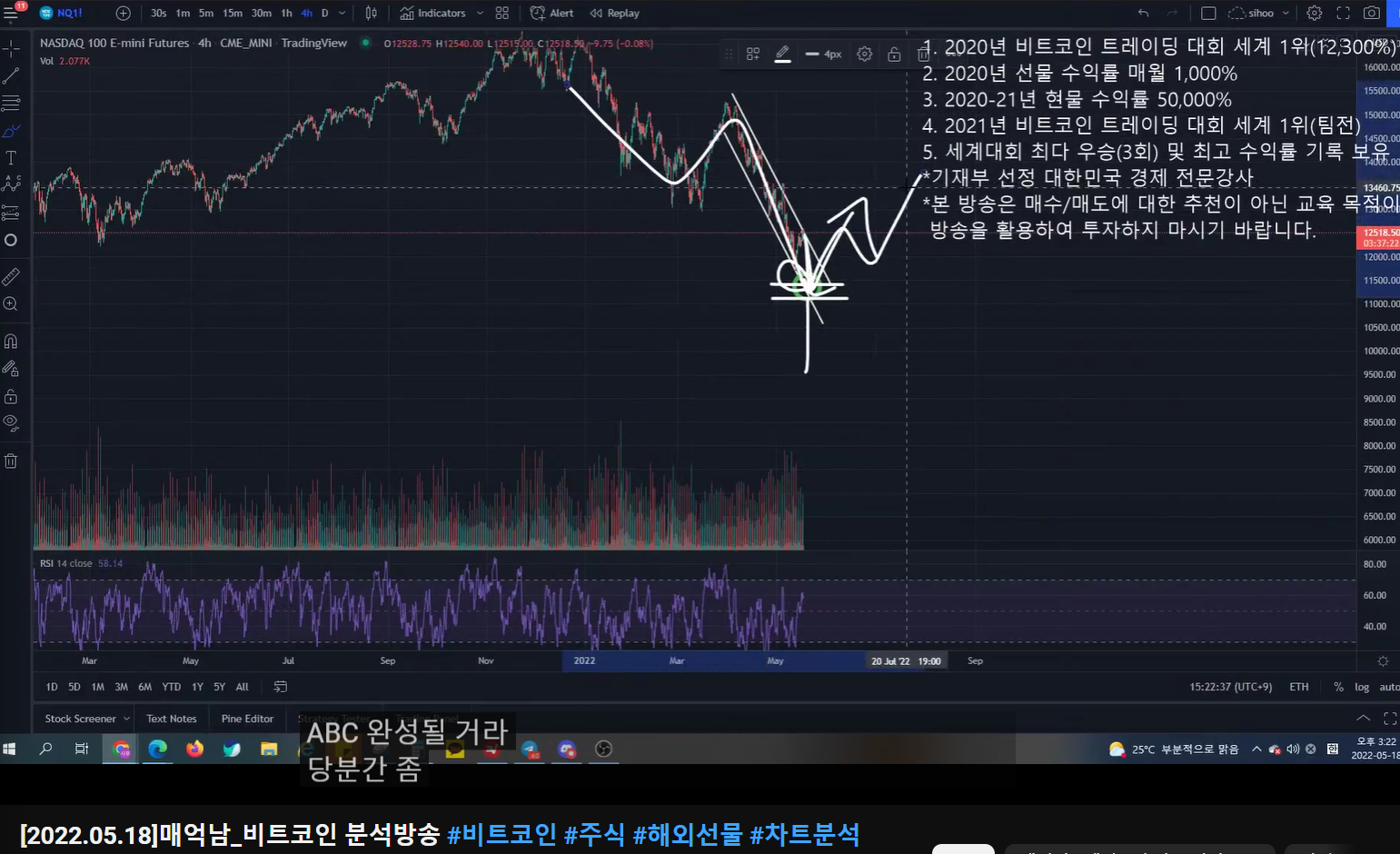Open the candlestick chart style menu
The height and width of the screenshot is (854, 1400).
(372, 14)
